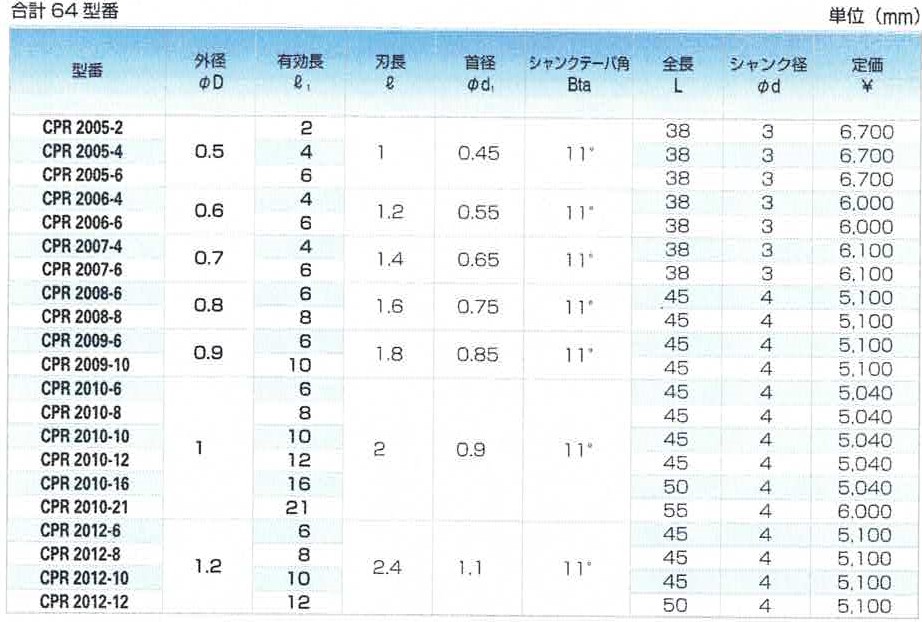Select the シャンク径 φd column header
Viewport: 922px width, 622px height.
[x=766, y=73]
